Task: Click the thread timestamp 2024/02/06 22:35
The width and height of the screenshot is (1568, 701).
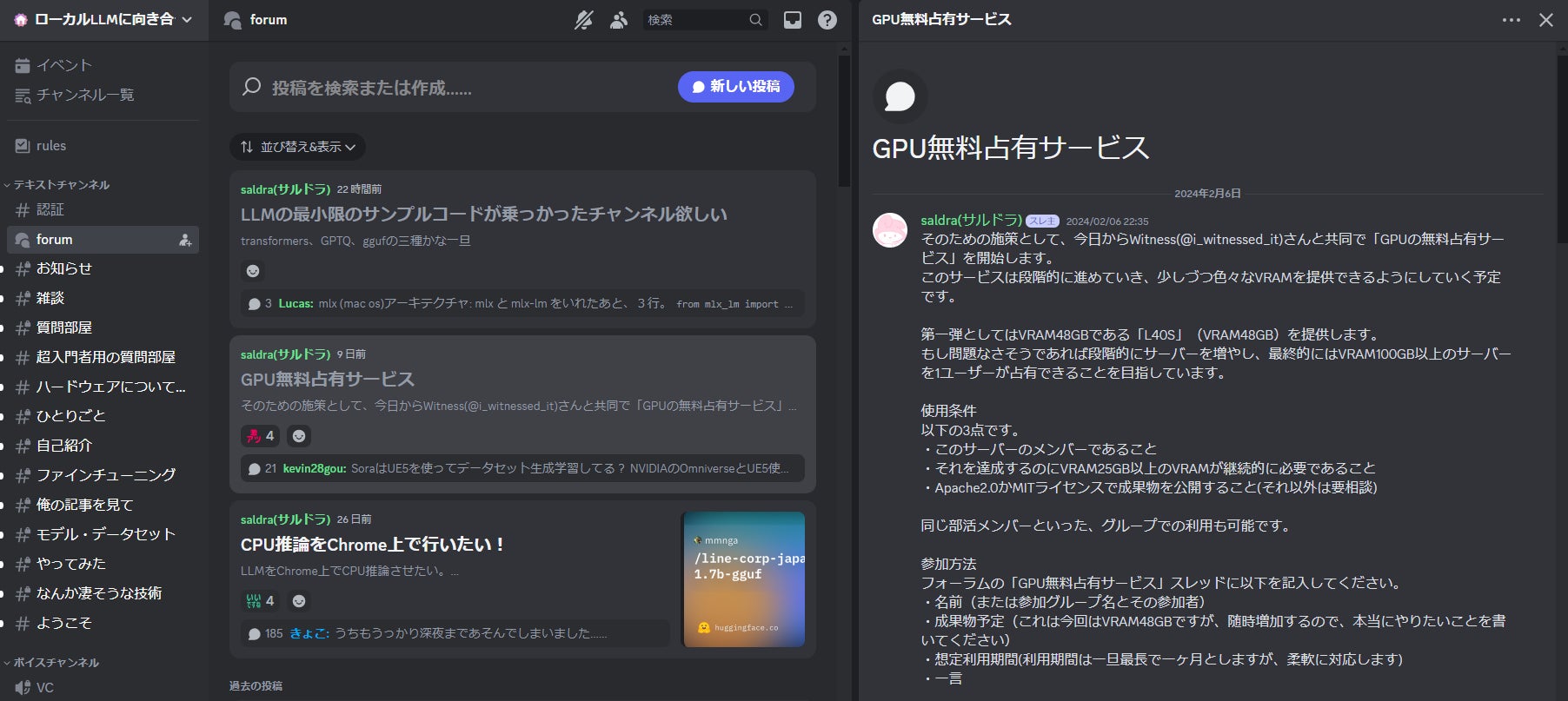Action: coord(1106,222)
